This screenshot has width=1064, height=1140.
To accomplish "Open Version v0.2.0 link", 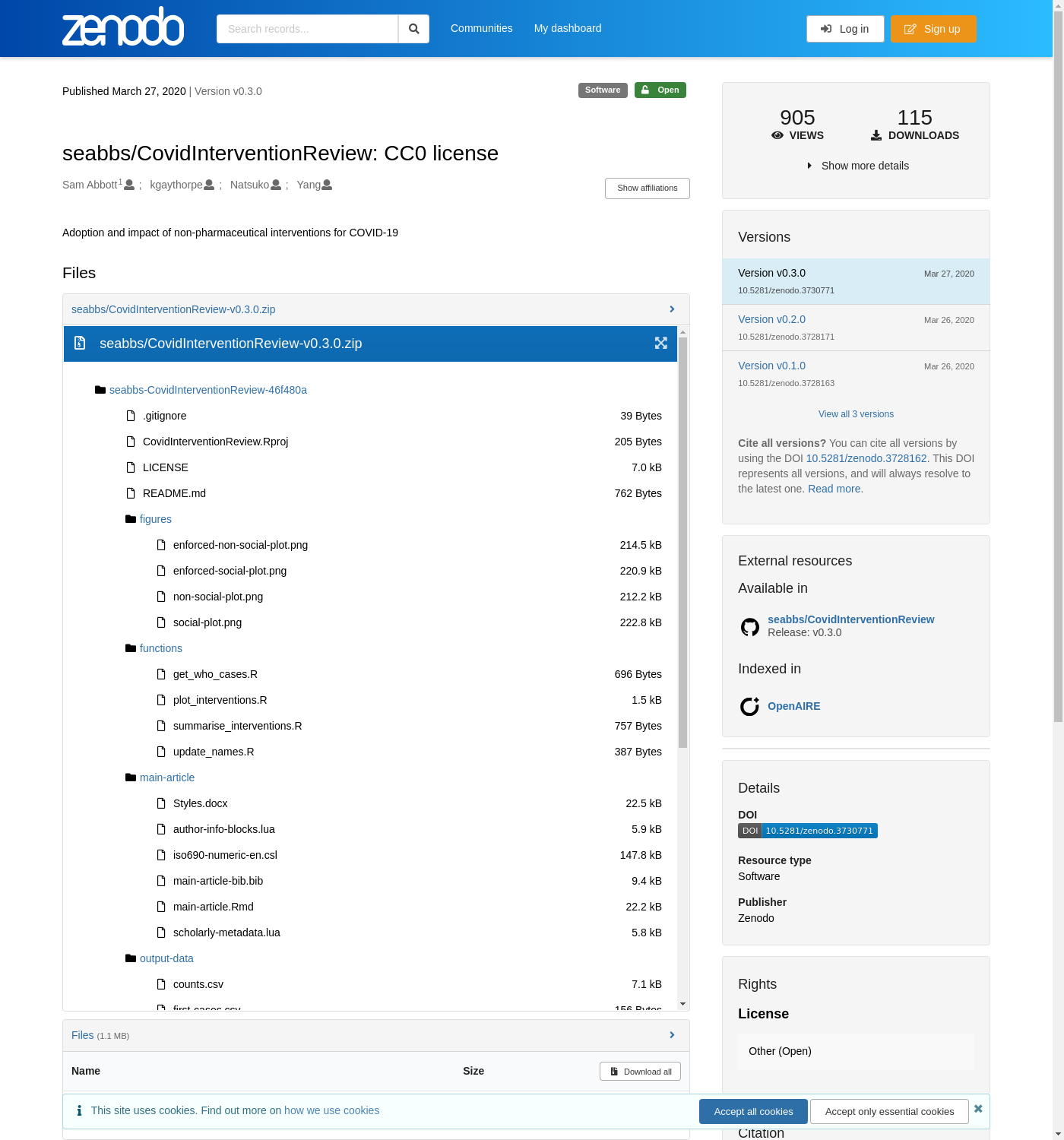I will point(771,319).
